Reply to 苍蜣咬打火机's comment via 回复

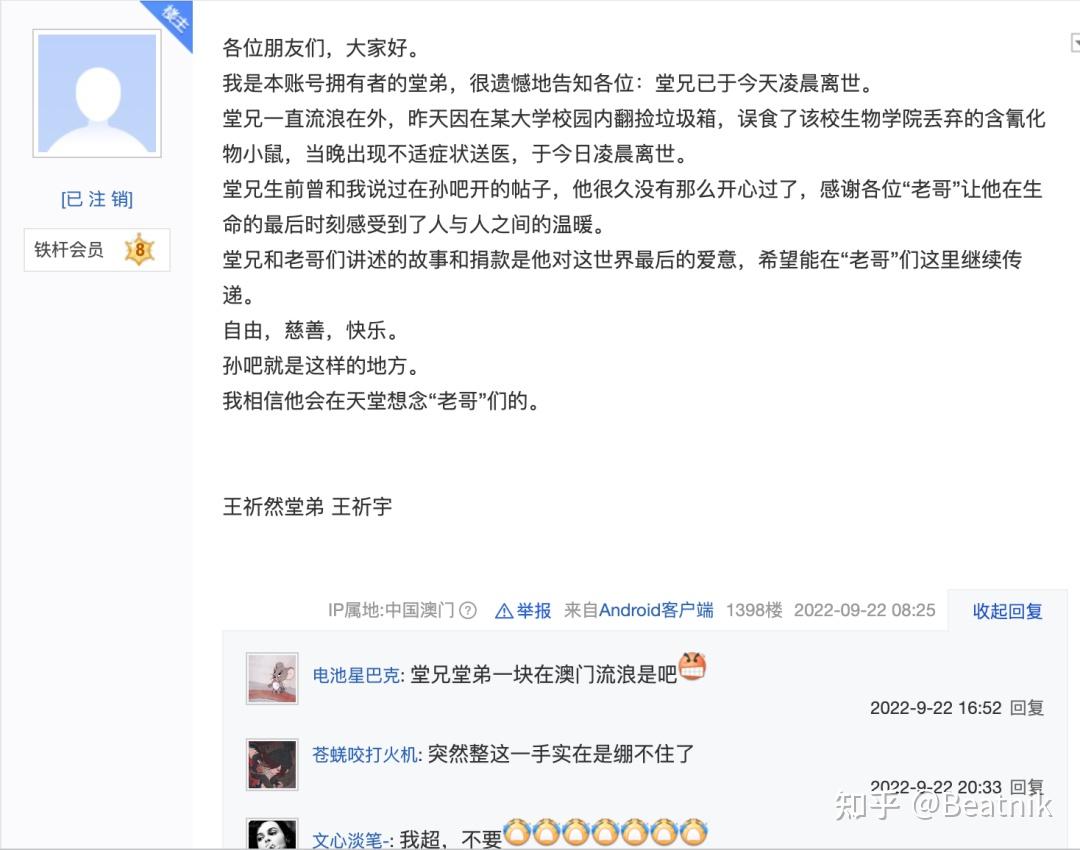coord(1026,787)
